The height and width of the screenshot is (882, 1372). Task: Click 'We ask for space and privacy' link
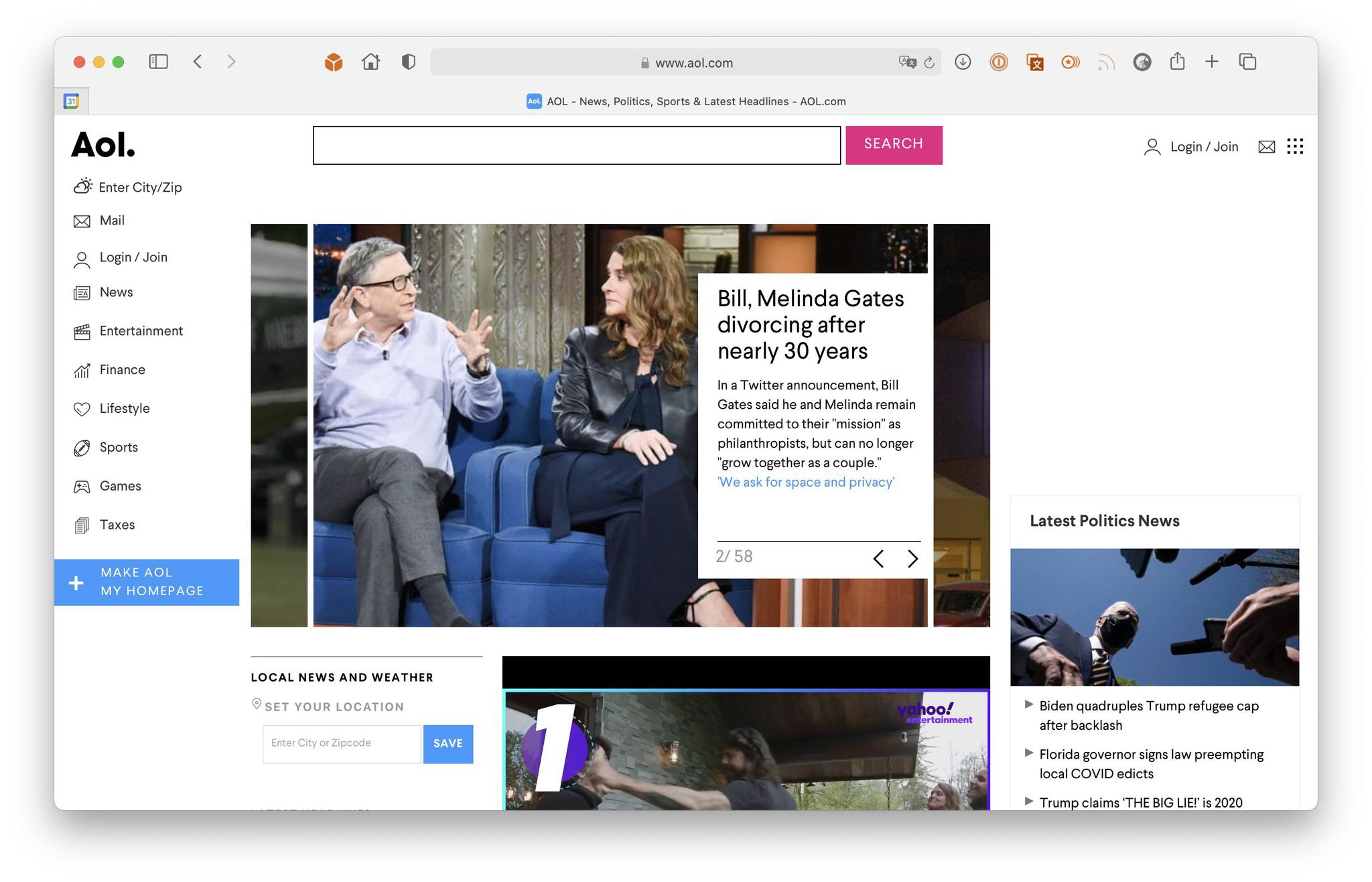[805, 482]
